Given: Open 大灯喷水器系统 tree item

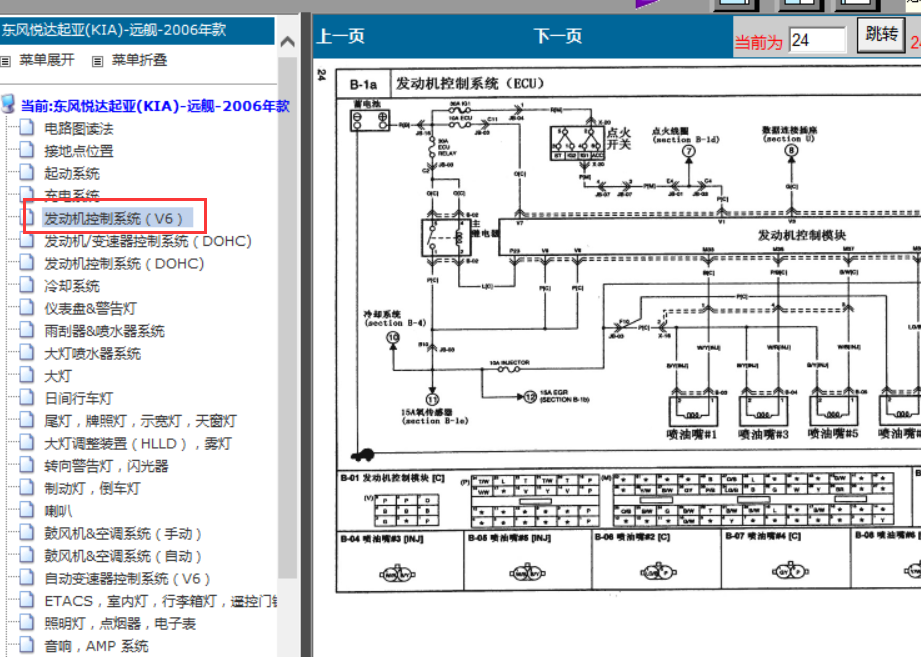Looking at the screenshot, I should coord(92,353).
